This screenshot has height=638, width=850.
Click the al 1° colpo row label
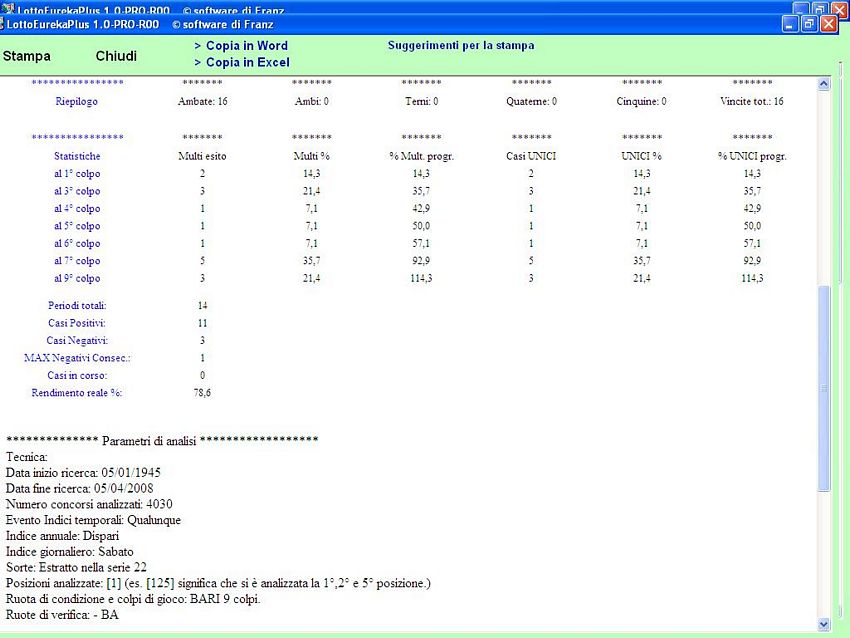tap(77, 174)
